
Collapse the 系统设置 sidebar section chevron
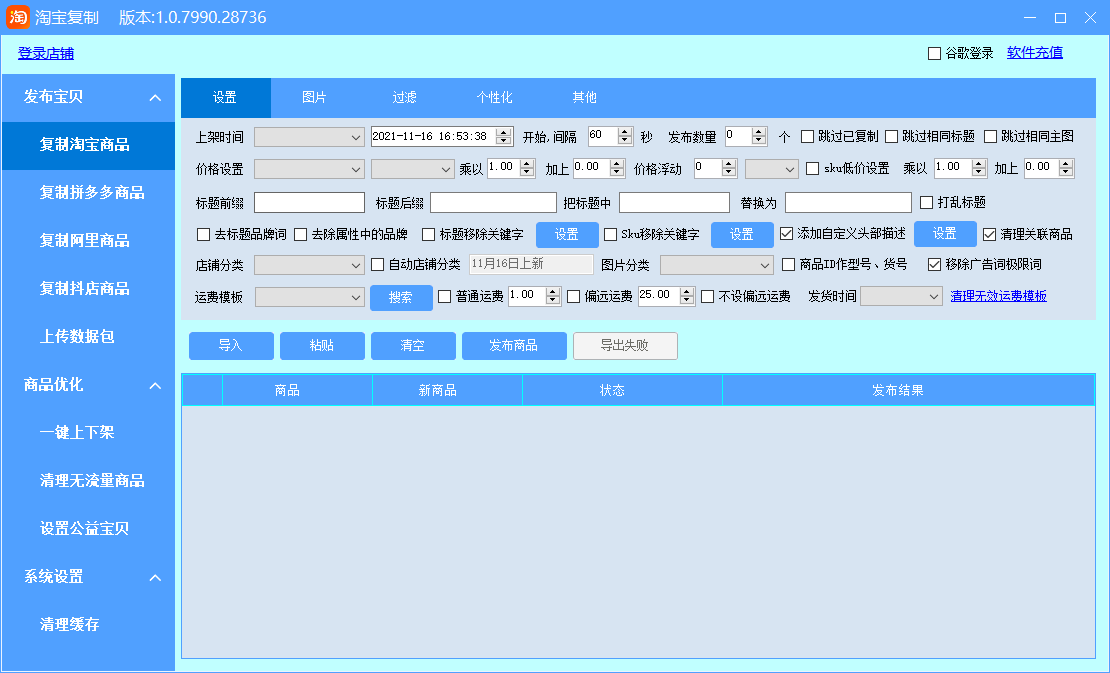[155, 577]
